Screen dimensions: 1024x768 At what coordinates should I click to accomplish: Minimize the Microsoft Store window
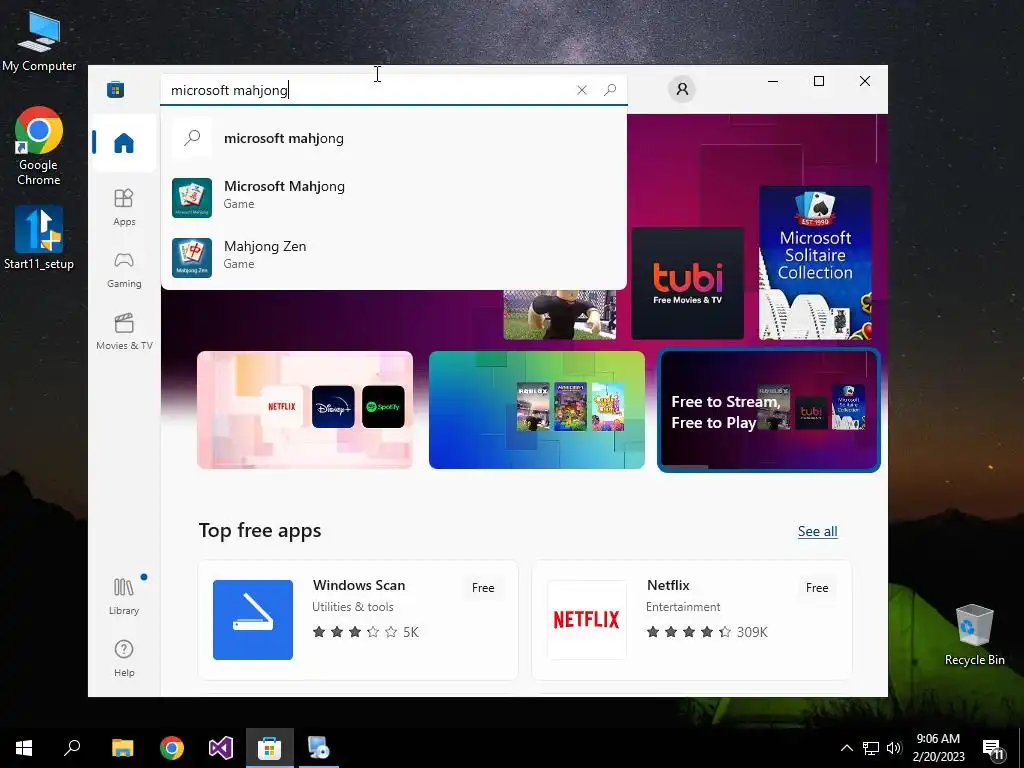[773, 81]
